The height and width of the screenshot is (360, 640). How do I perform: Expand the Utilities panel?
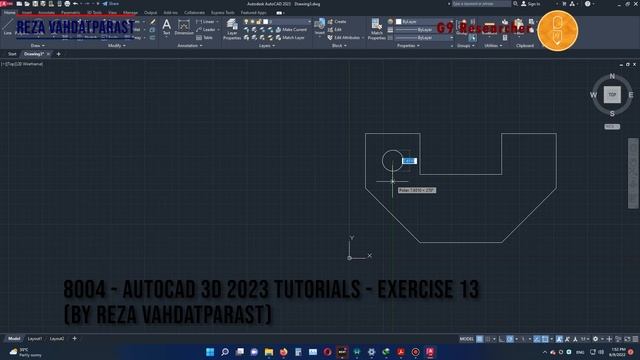point(493,46)
